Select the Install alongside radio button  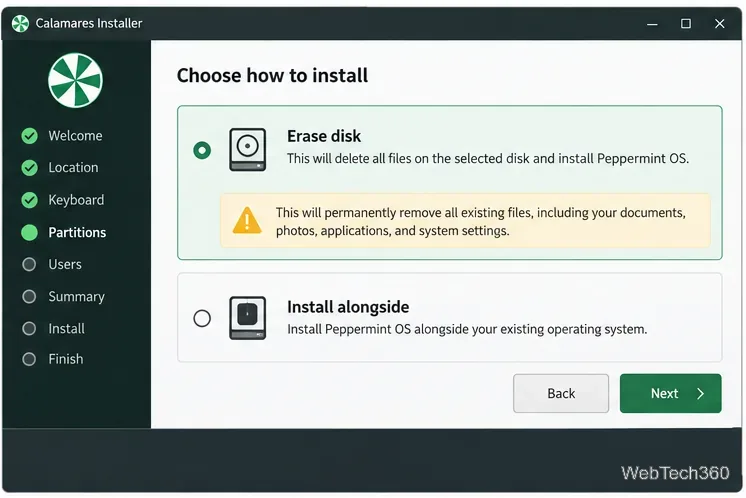point(202,318)
